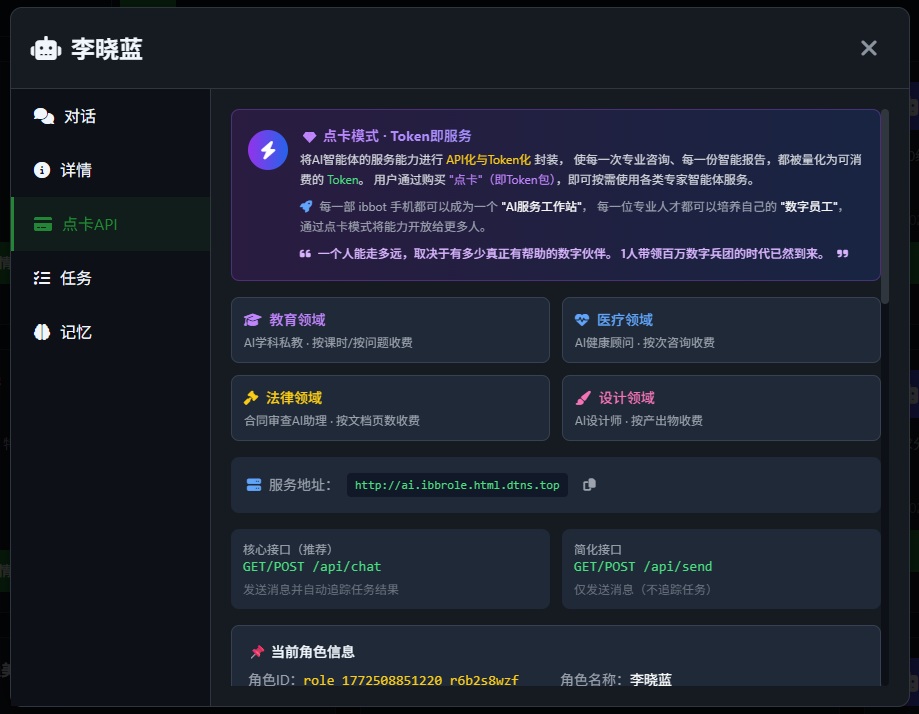Click the heartbeat icon for 医疗领域
This screenshot has height=714, width=919.
(581, 320)
